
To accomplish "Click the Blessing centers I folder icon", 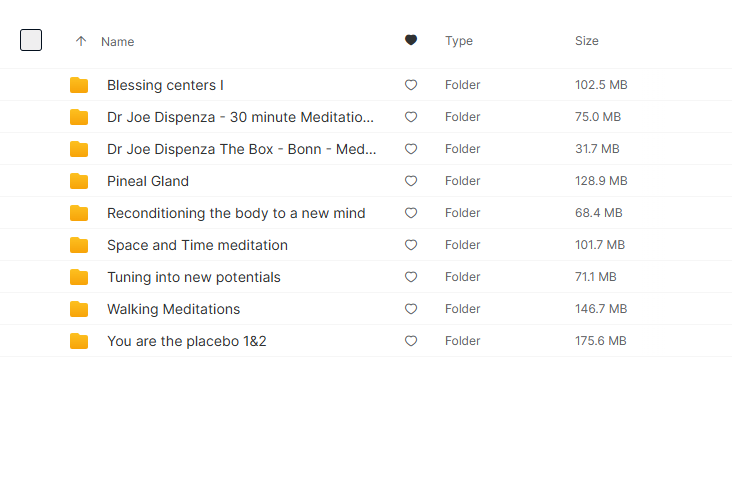I will [79, 85].
